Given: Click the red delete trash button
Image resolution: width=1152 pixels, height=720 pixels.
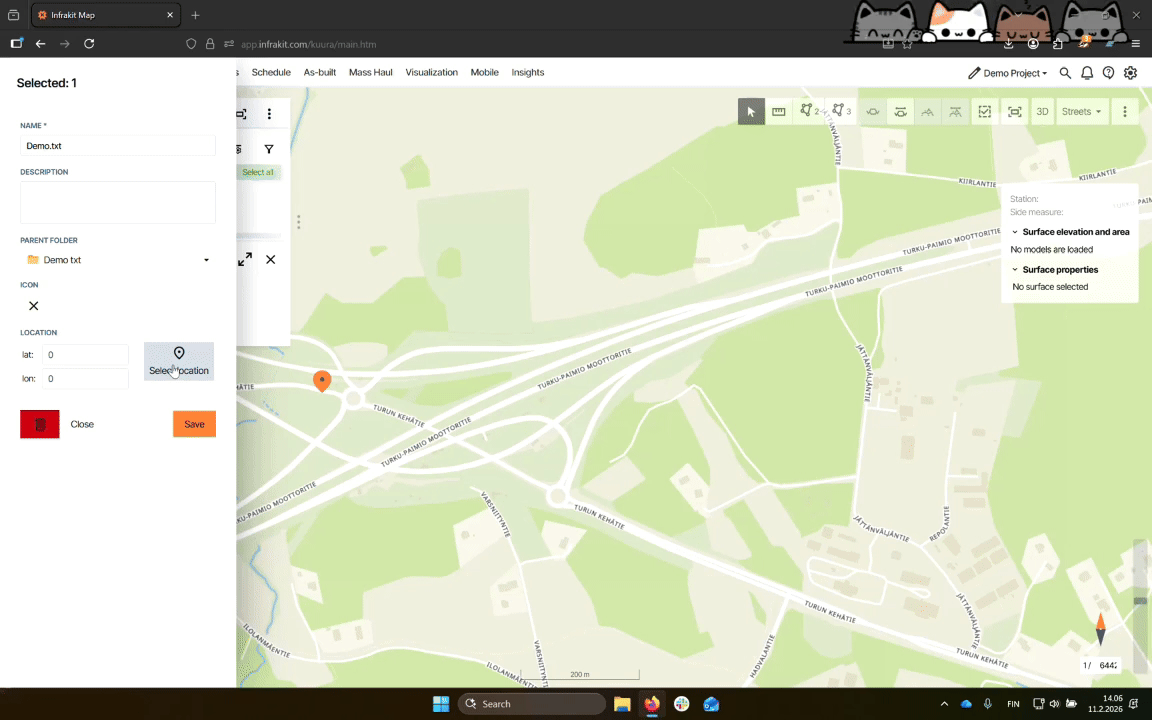Looking at the screenshot, I should point(40,424).
